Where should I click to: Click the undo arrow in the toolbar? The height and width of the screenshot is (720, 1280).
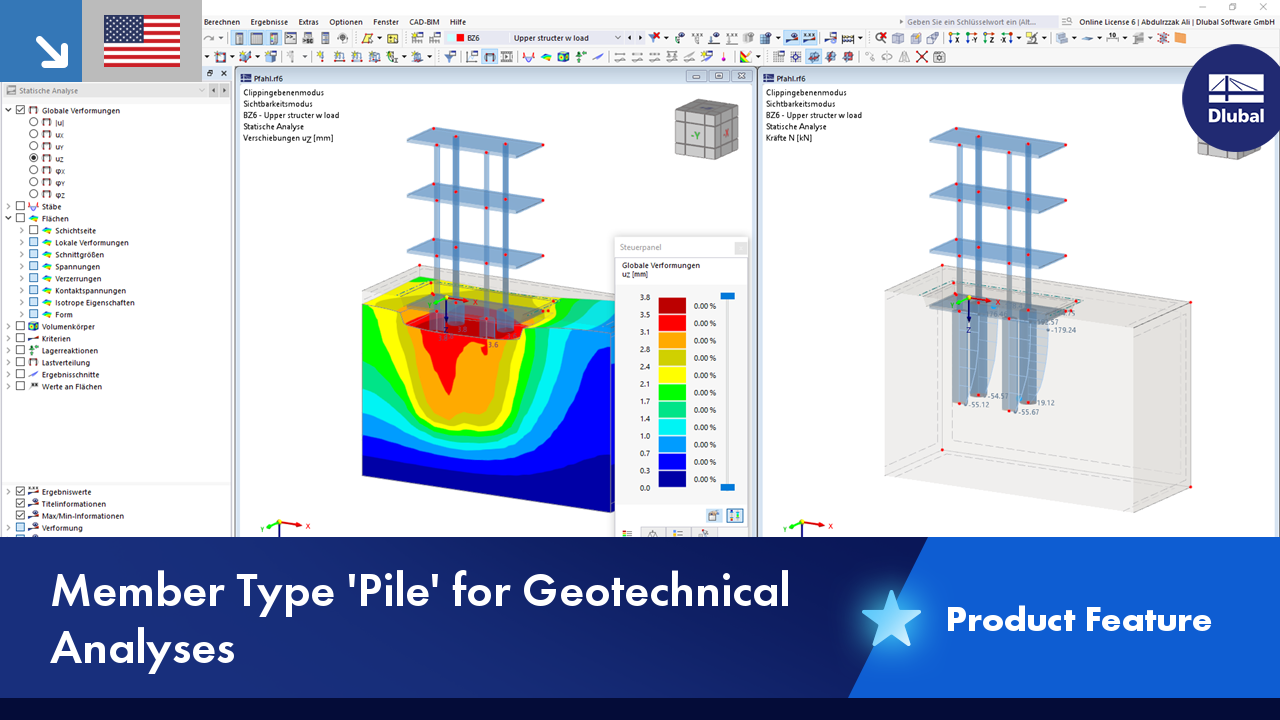(x=208, y=38)
